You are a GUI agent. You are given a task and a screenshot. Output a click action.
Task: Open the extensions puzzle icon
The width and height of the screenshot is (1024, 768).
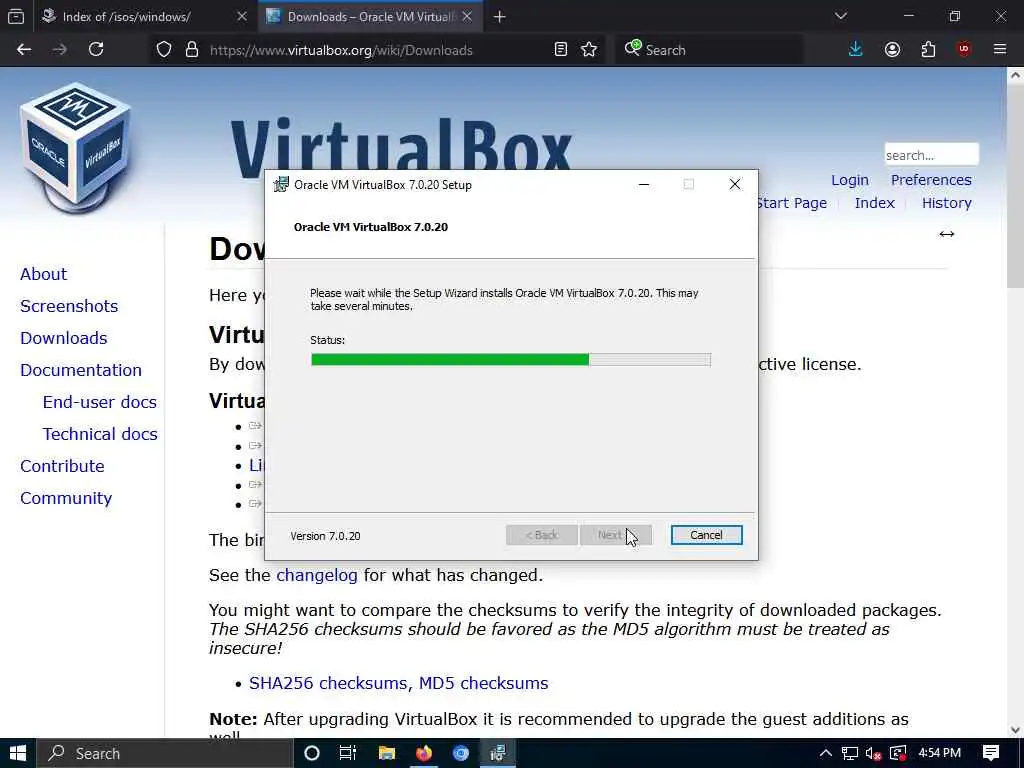[x=928, y=49]
